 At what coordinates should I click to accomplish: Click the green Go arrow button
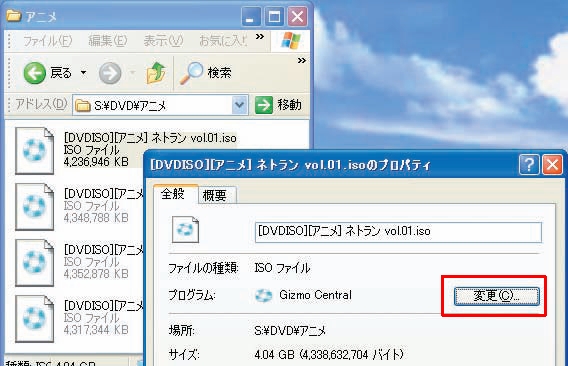264,105
